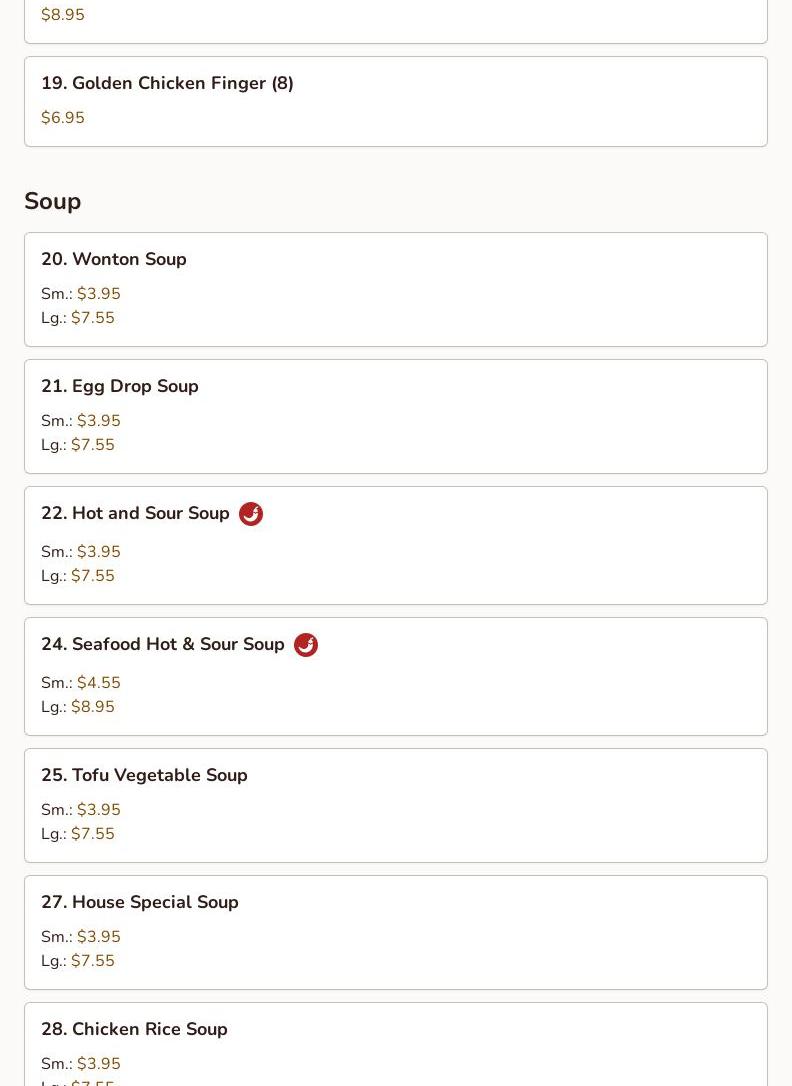Viewport: 792px width, 1086px height.
Task: Select 27. House Special Soup item
Action: click(x=396, y=932)
